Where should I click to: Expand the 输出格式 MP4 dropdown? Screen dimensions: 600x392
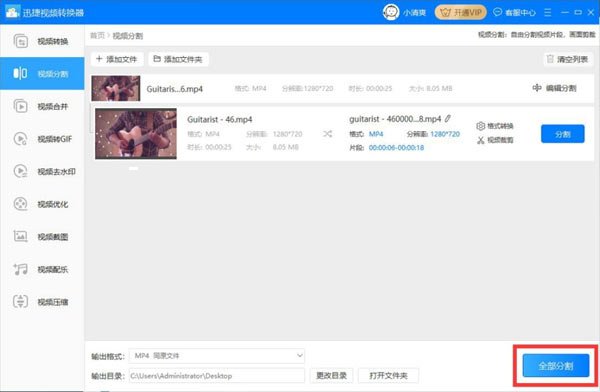click(217, 356)
